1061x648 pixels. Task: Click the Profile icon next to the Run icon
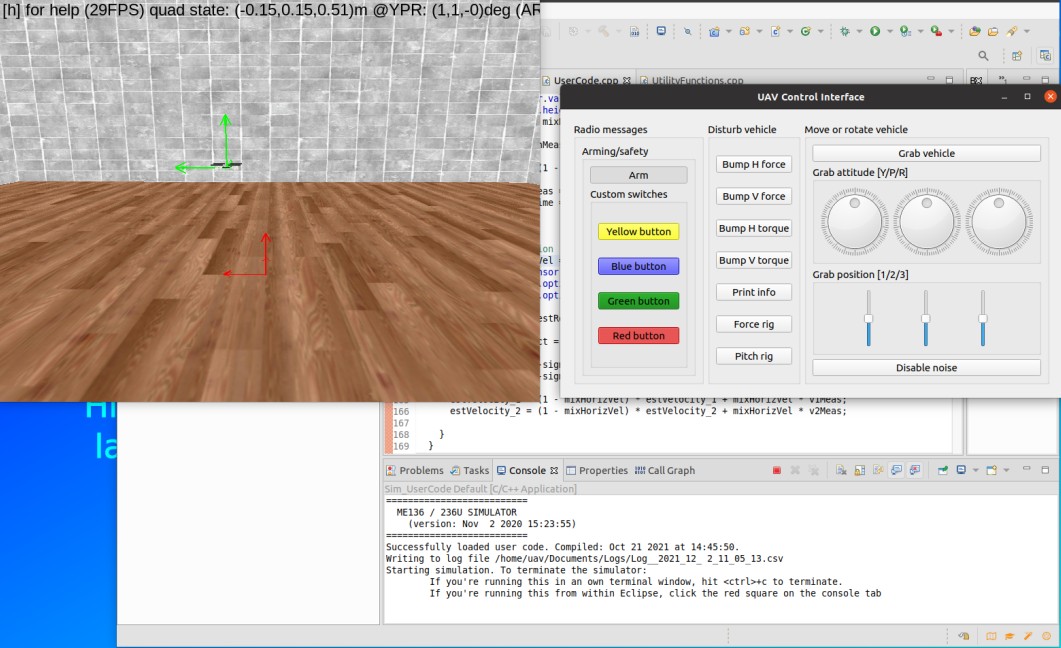click(x=904, y=31)
